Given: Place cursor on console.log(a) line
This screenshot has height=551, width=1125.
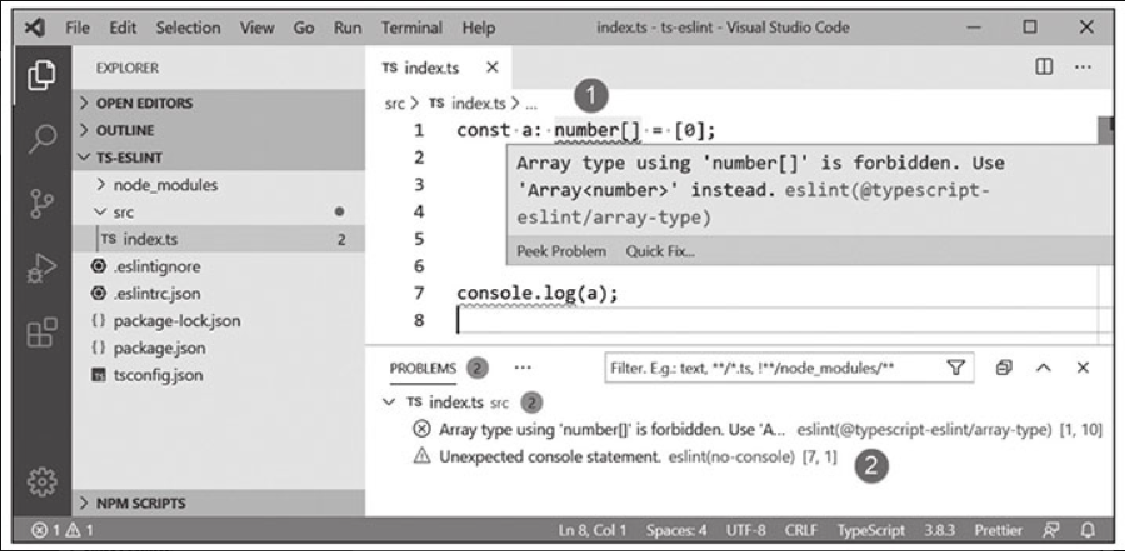Looking at the screenshot, I should click(x=537, y=293).
